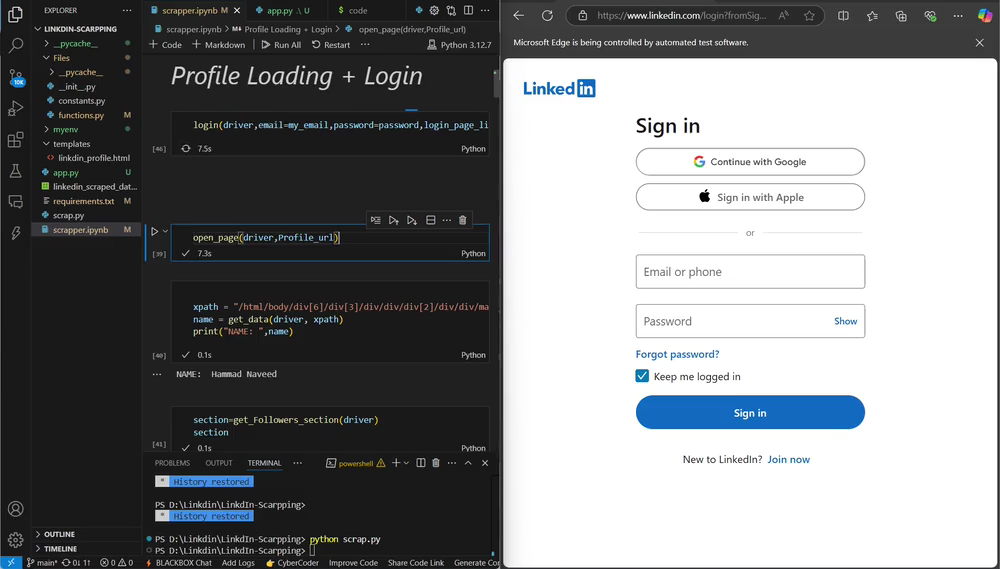Focus the Email or phone field
This screenshot has width=1000, height=569.
tap(750, 272)
